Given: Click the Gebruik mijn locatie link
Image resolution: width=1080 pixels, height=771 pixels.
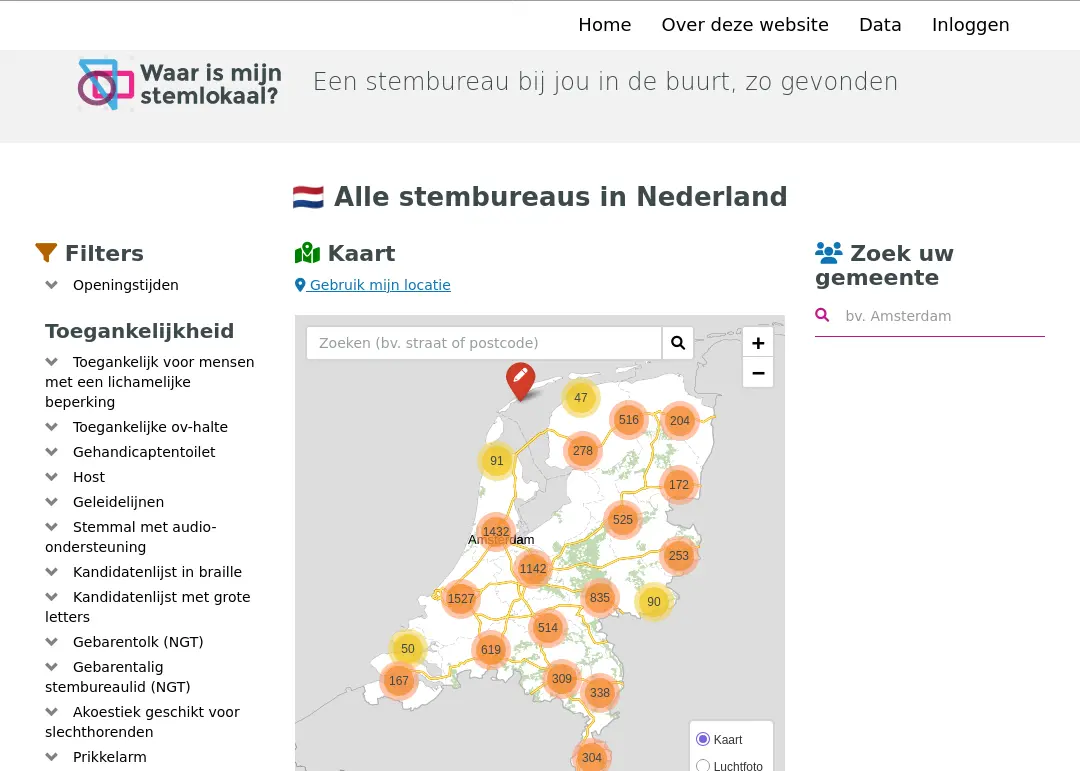Looking at the screenshot, I should (373, 285).
